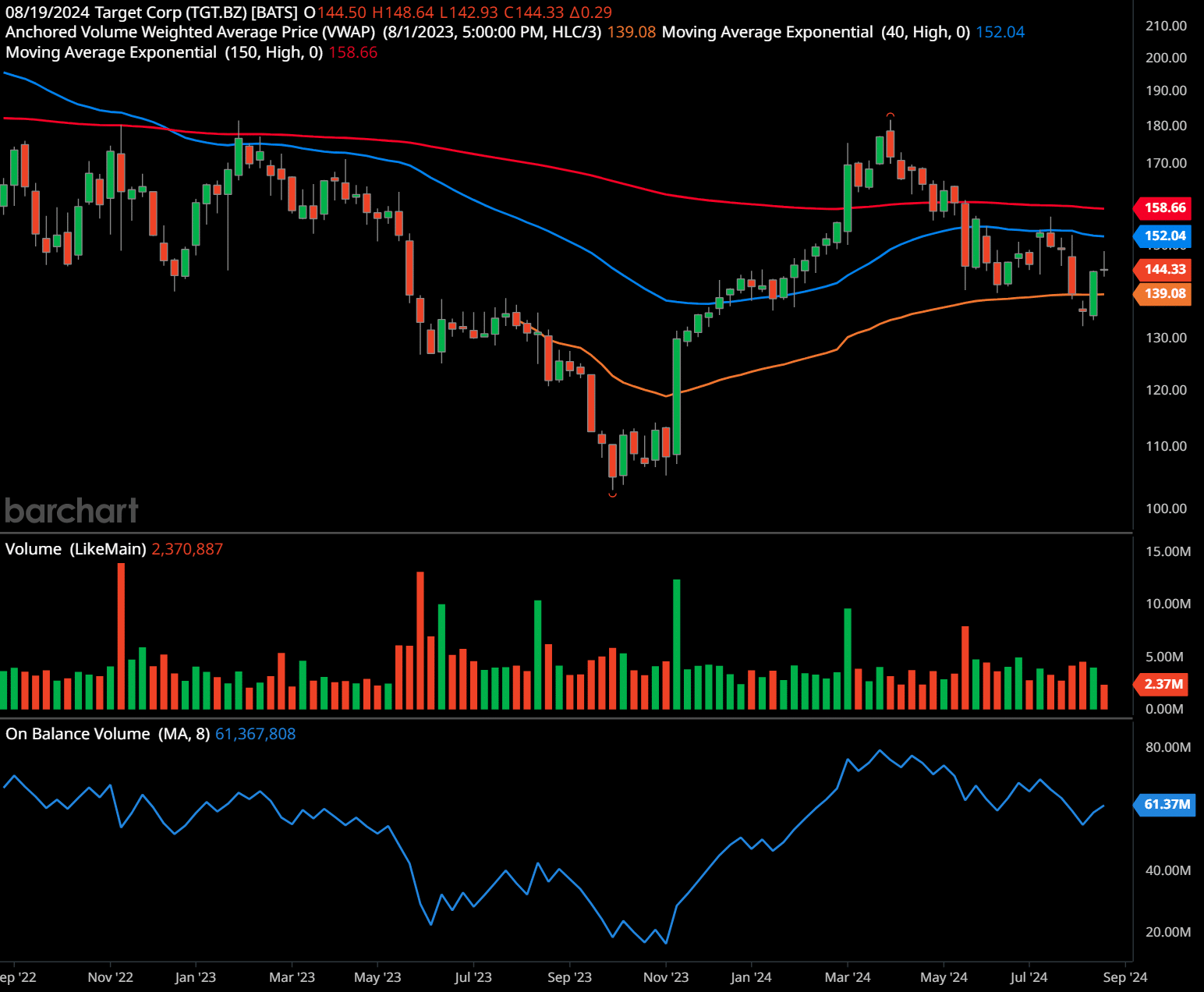
Task: Click the 200.00 price axis label
Action: (1166, 58)
